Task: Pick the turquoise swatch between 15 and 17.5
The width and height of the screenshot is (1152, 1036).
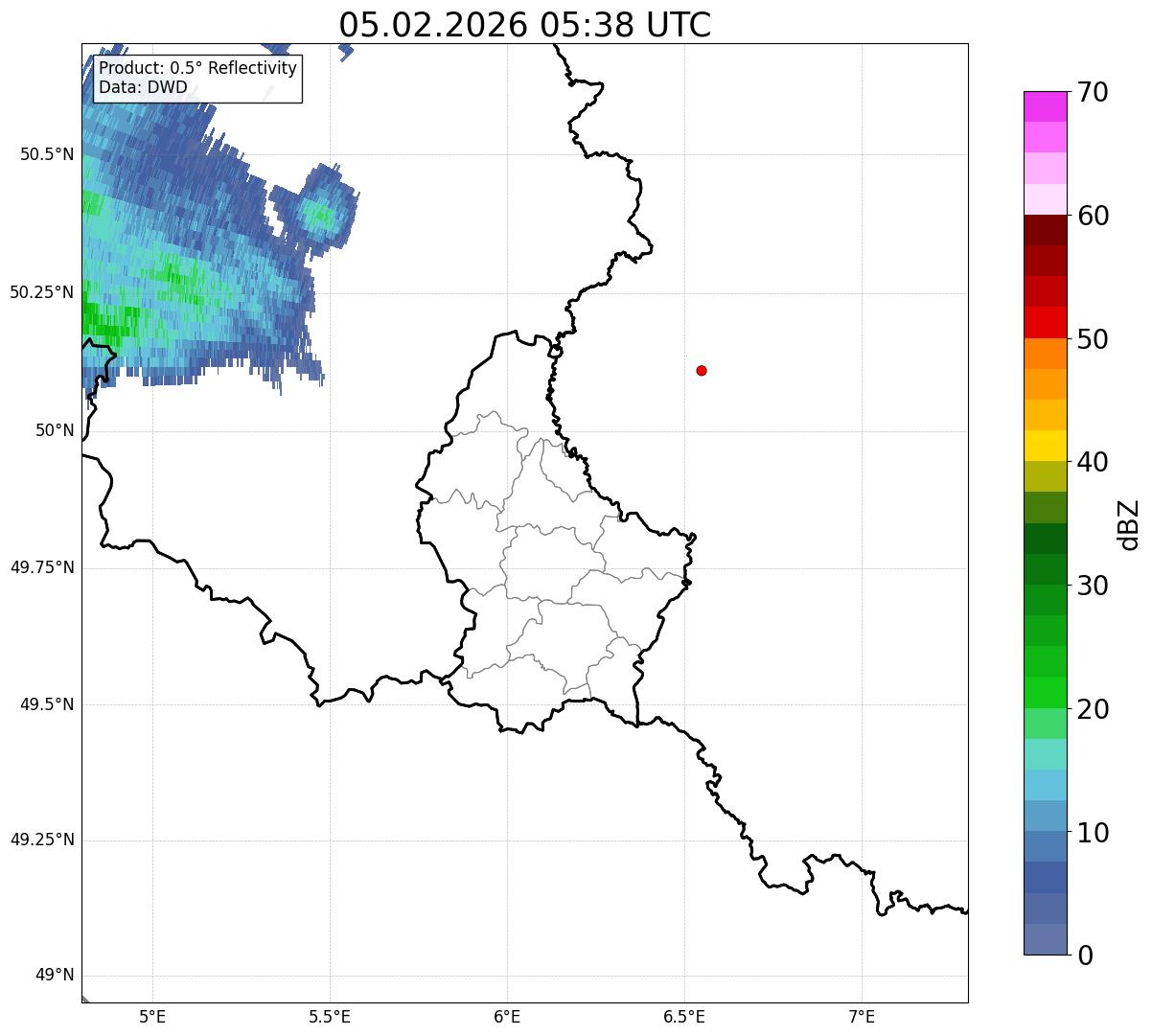Action: [x=1045, y=754]
